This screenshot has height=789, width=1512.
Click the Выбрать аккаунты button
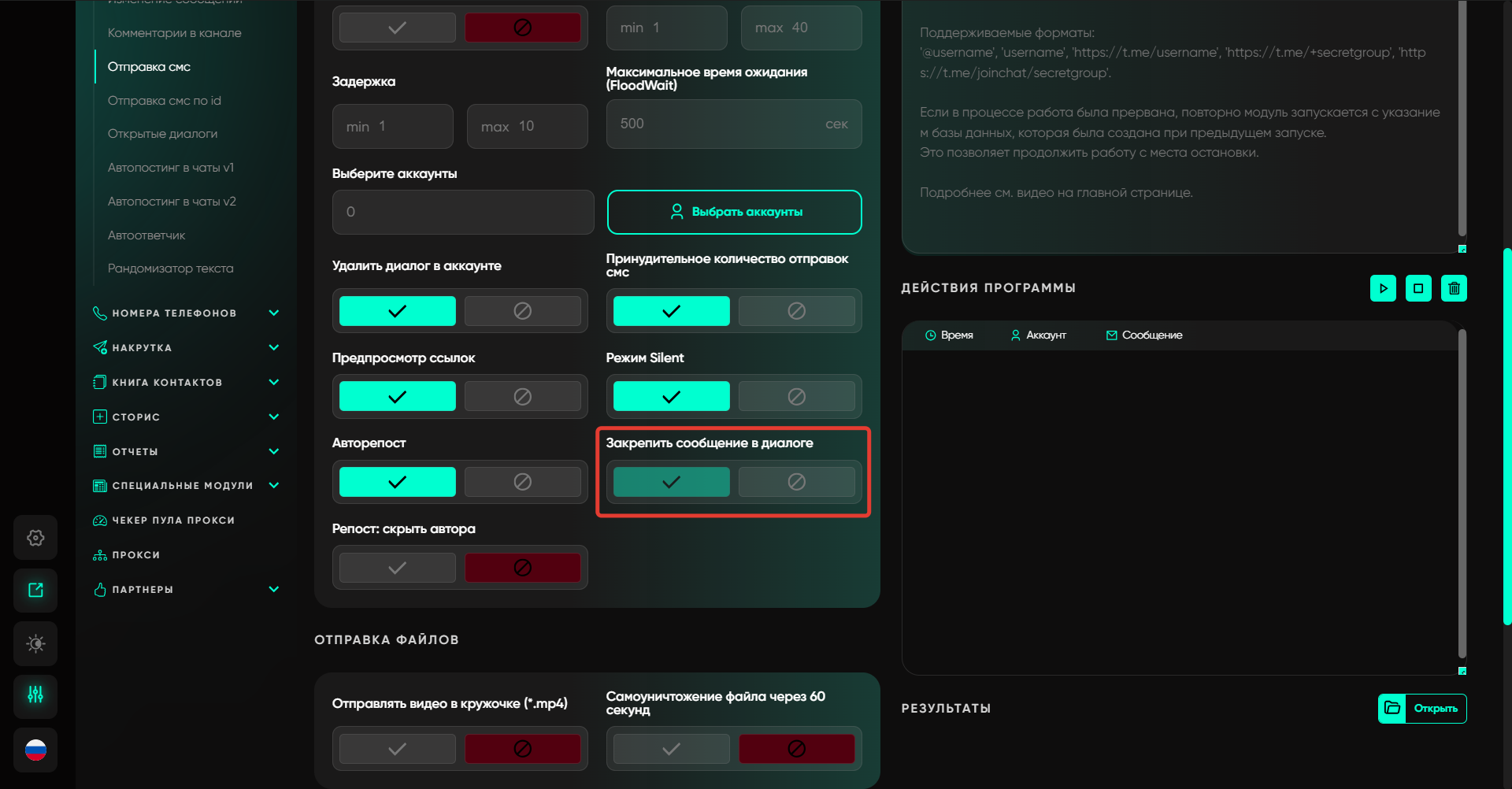[734, 212]
